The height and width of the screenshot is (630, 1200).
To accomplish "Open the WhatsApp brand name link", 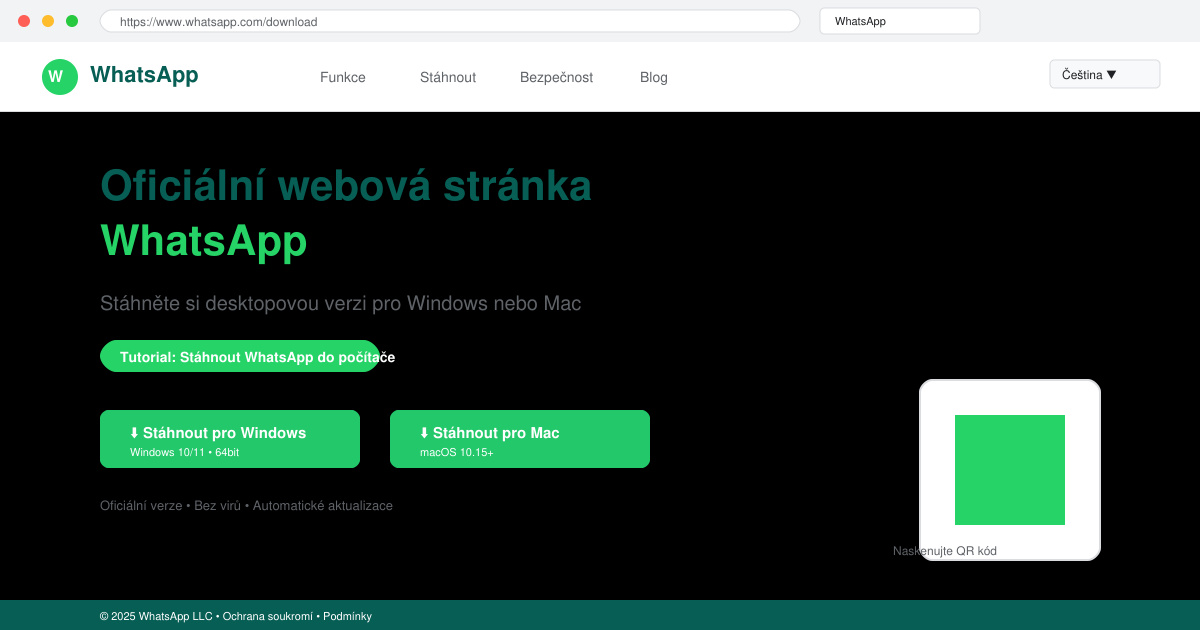I will pyautogui.click(x=144, y=75).
